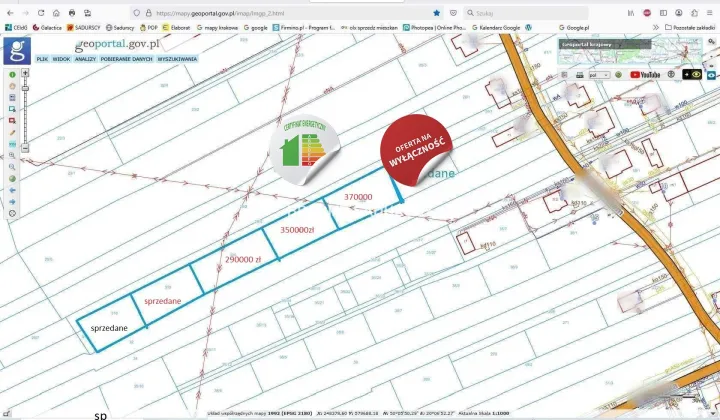This screenshot has height=420, width=720.
Task: Click the browser back arrow
Action: click(10, 13)
